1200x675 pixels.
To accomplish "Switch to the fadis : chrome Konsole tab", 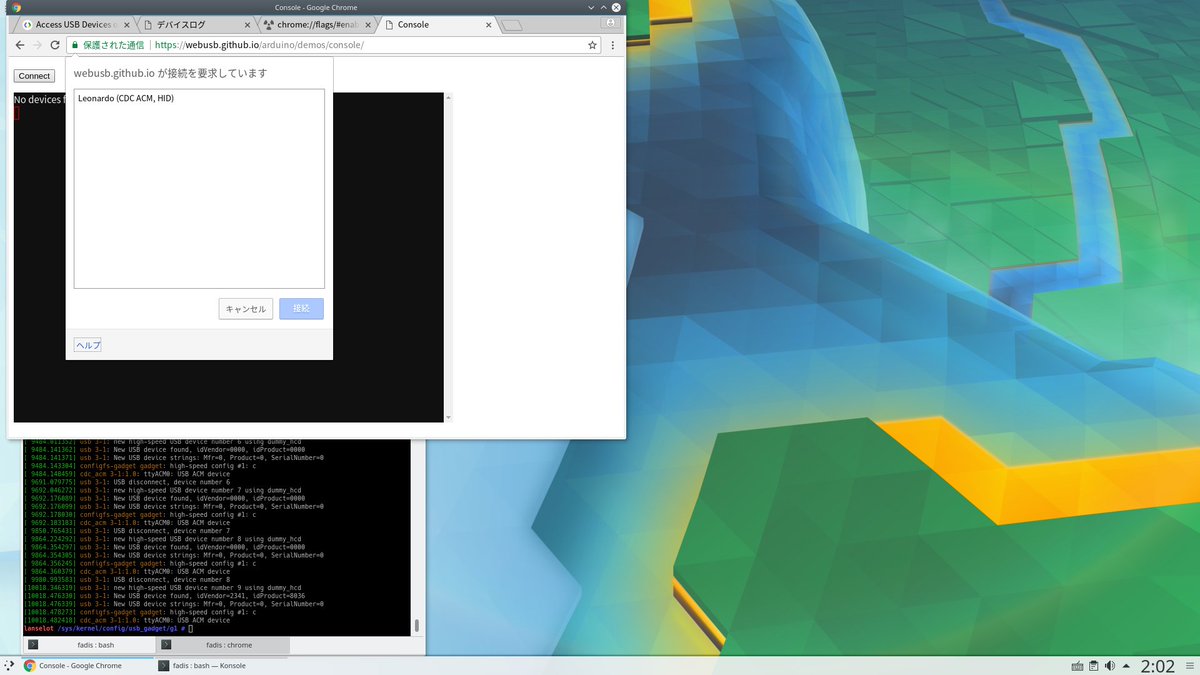I will (x=222, y=645).
